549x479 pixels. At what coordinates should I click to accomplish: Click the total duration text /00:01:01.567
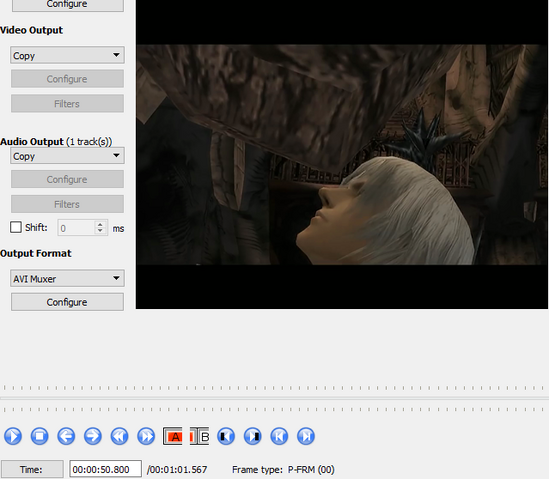[x=177, y=470]
